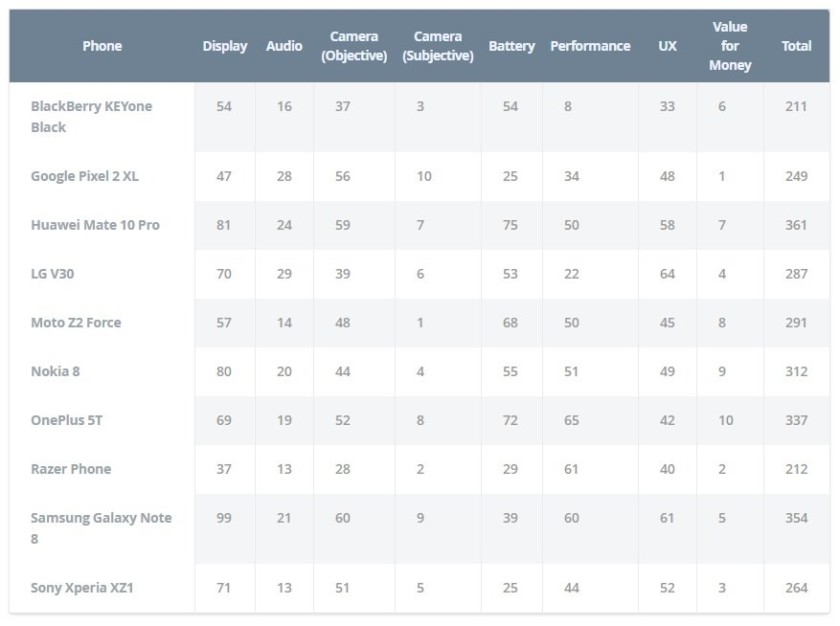Click the Sony Xperia XZ1 name
Screen dimensions: 840x626
click(82, 588)
